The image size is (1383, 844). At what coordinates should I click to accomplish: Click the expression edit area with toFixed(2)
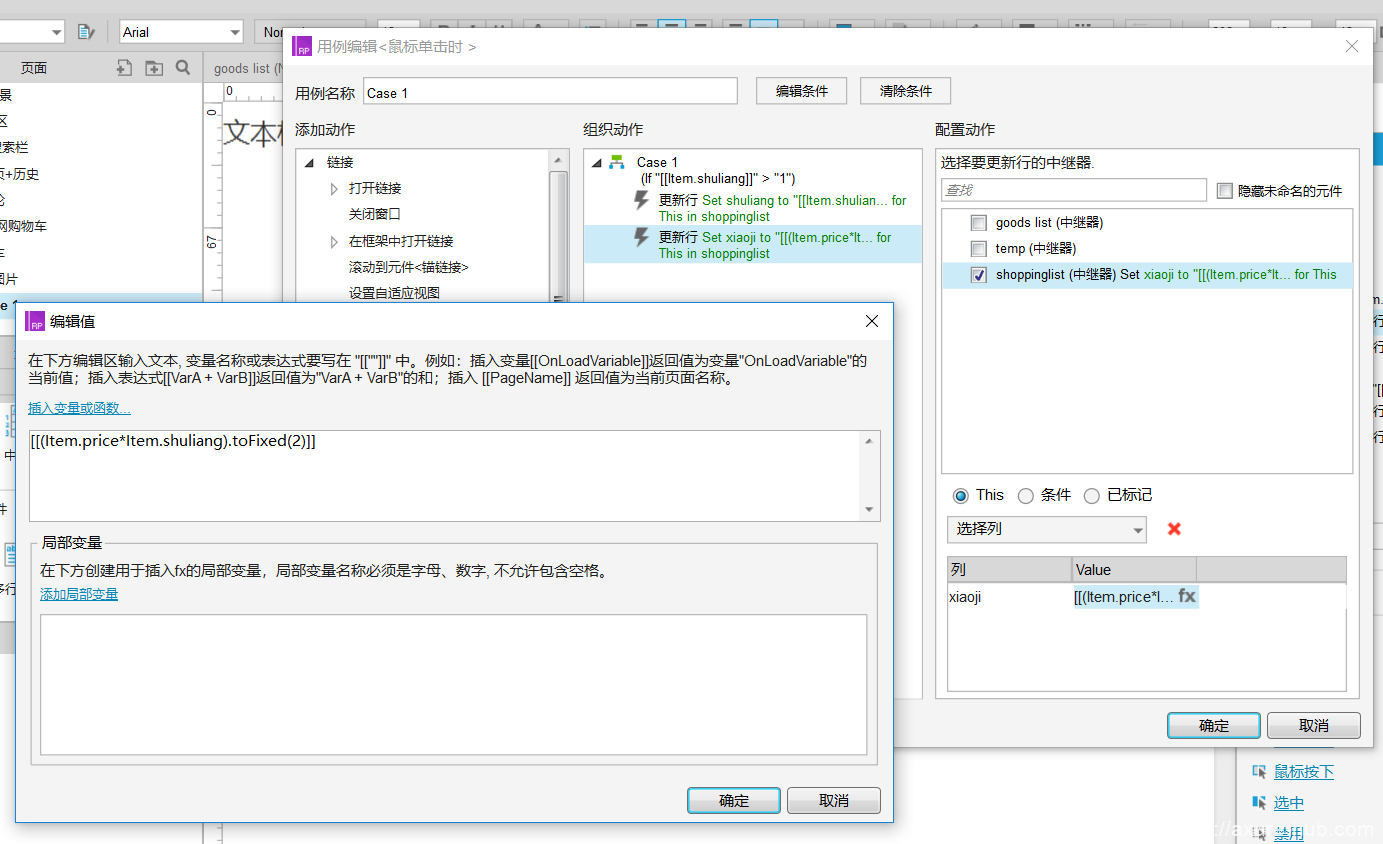pos(446,475)
